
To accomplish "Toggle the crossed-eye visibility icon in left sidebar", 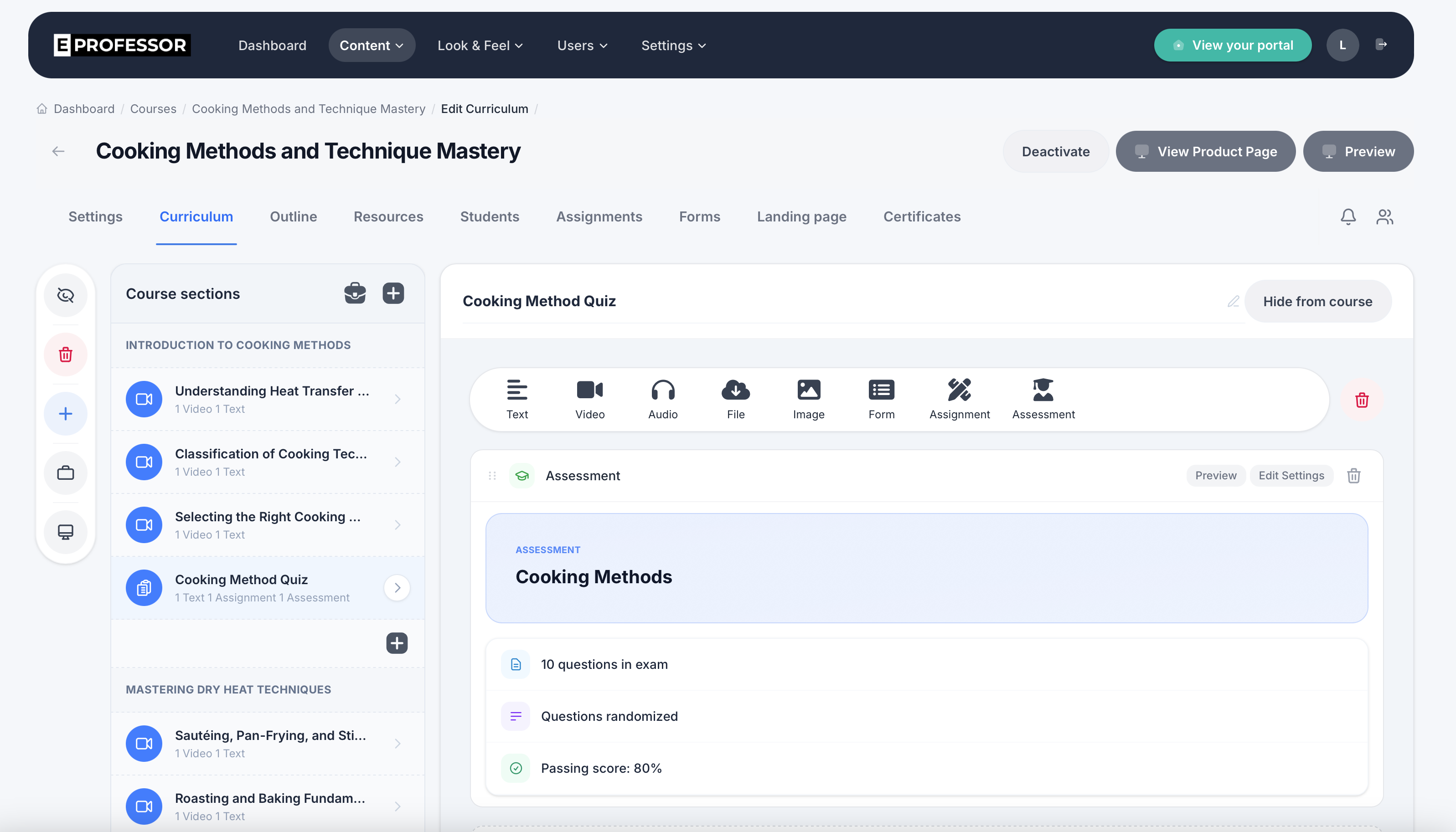I will coord(65,295).
